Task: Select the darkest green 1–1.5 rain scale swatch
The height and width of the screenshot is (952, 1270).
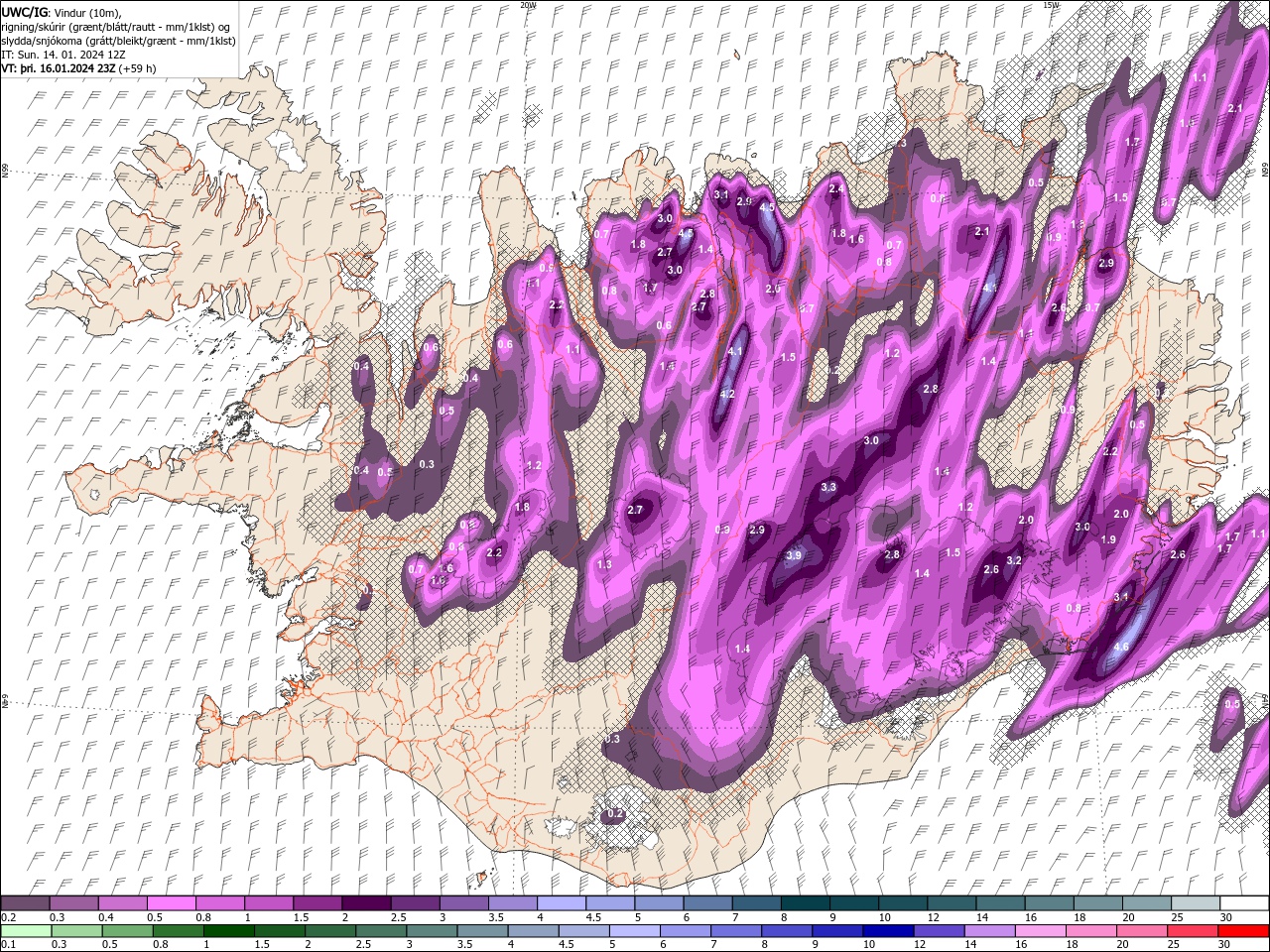Action: point(228,931)
